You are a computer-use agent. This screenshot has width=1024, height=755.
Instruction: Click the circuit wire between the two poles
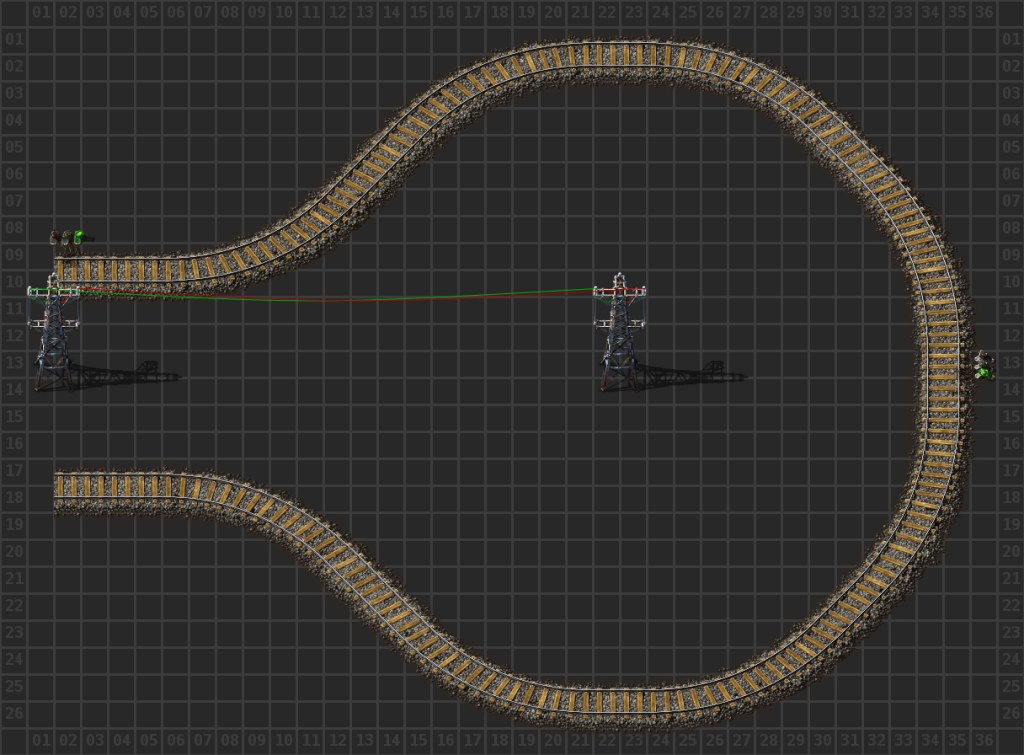pos(336,299)
